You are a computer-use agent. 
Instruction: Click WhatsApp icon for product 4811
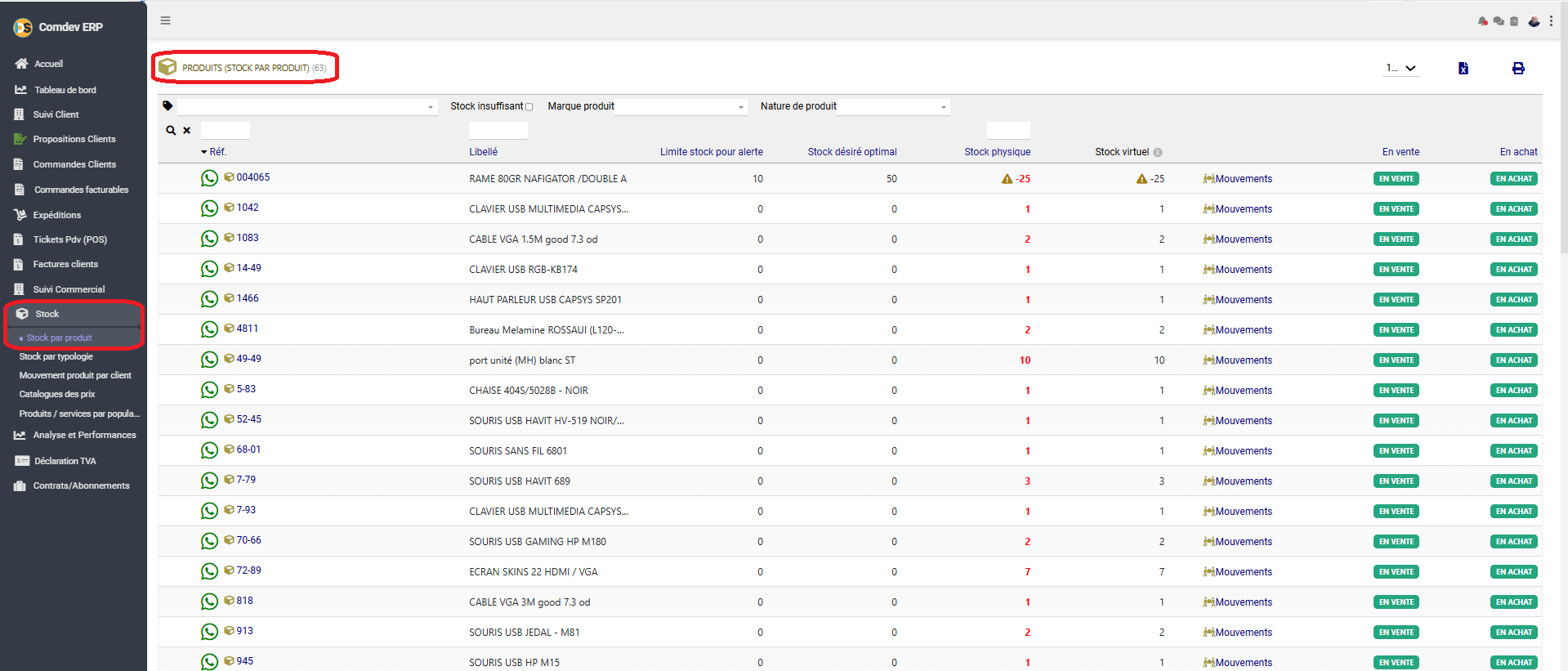pyautogui.click(x=209, y=329)
